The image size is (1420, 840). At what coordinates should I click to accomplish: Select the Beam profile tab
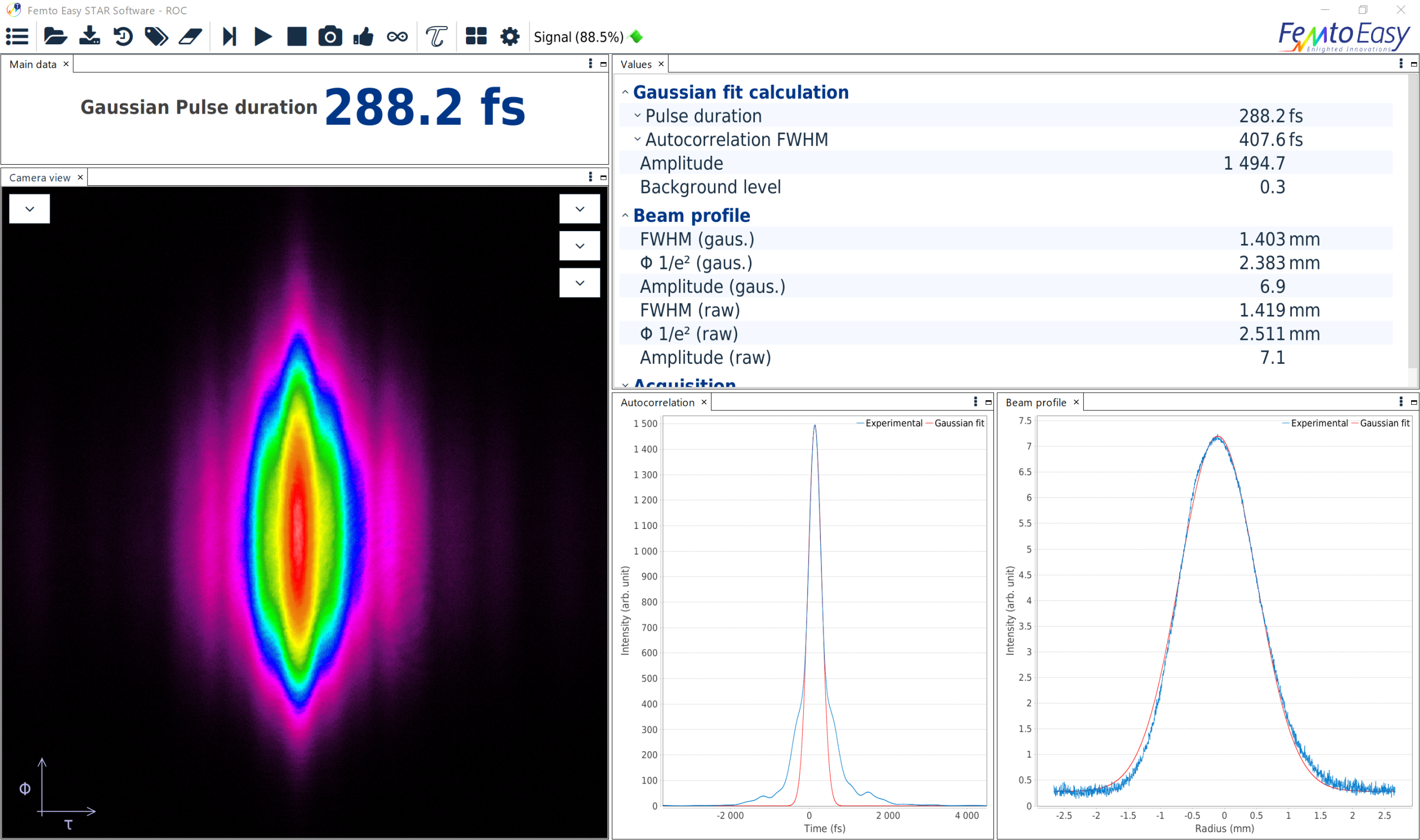pos(1036,403)
